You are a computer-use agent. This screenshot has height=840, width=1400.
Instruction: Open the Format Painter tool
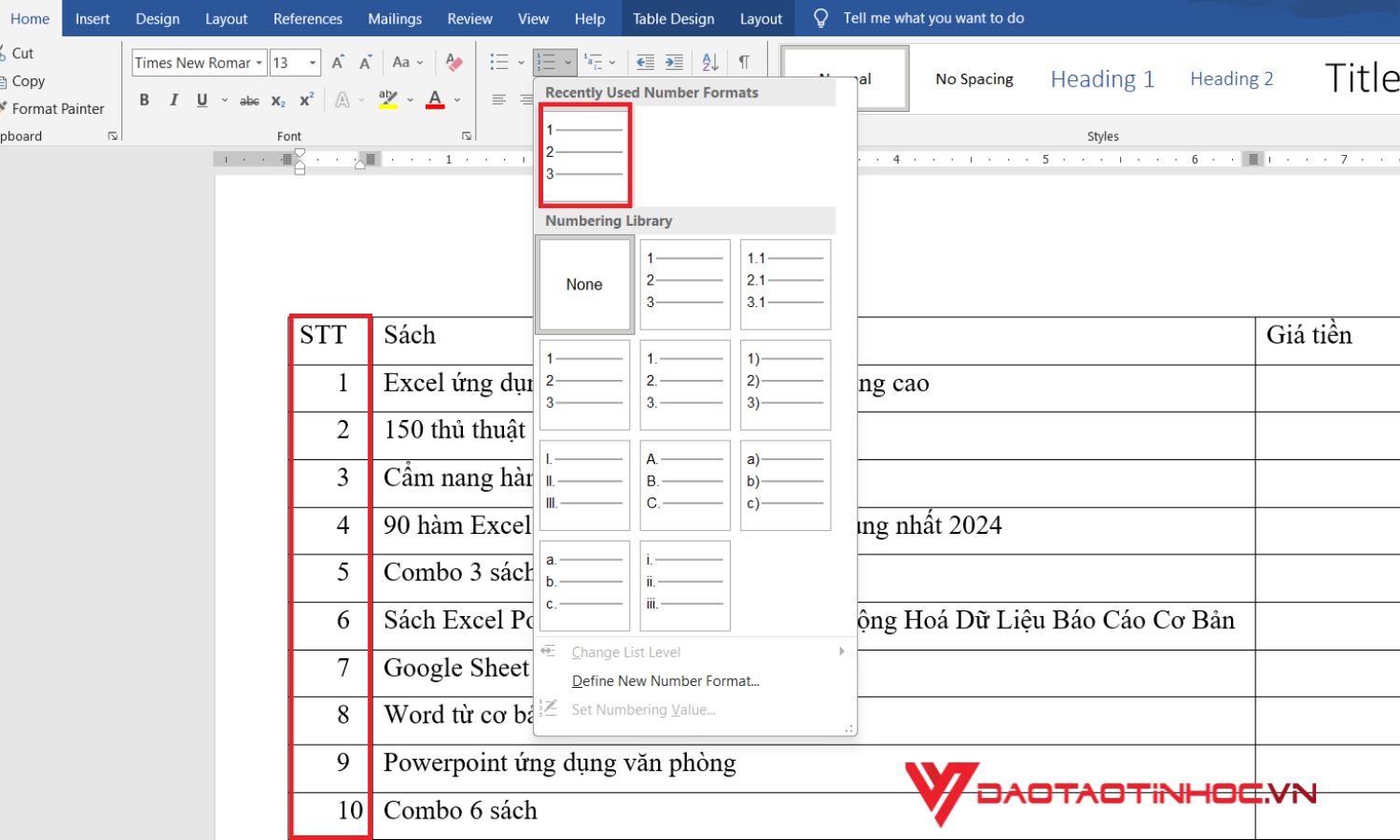[x=56, y=108]
